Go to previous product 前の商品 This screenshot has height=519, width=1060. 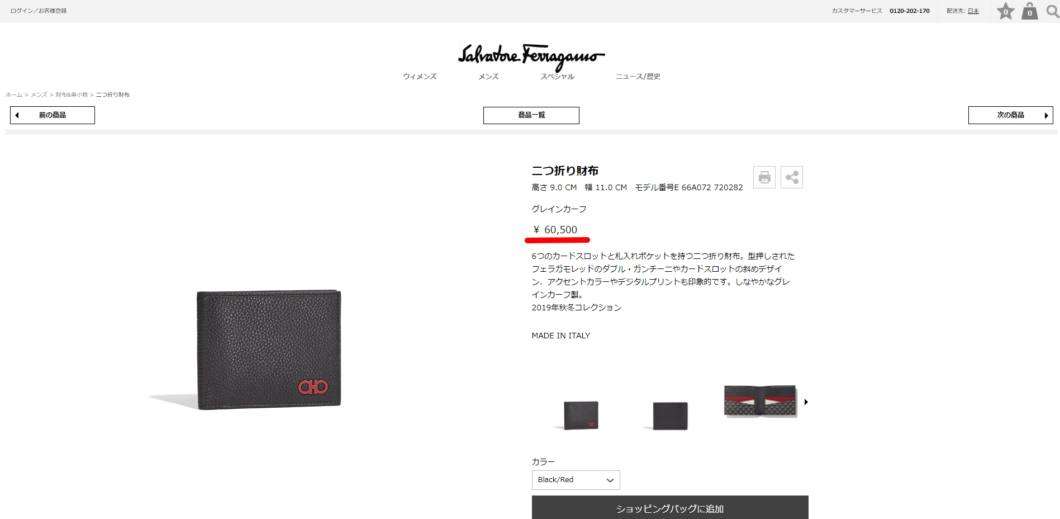(52, 116)
